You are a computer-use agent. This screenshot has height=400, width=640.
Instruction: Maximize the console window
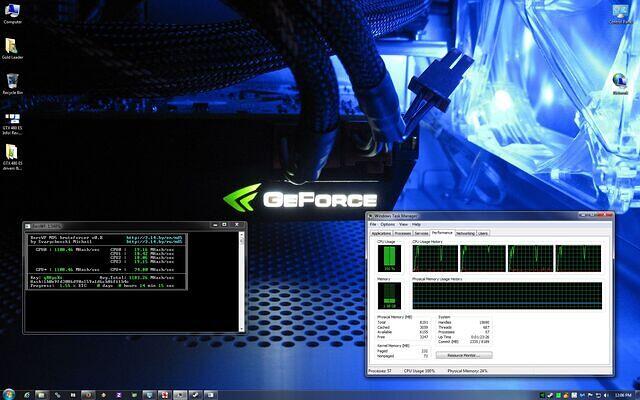click(x=224, y=225)
